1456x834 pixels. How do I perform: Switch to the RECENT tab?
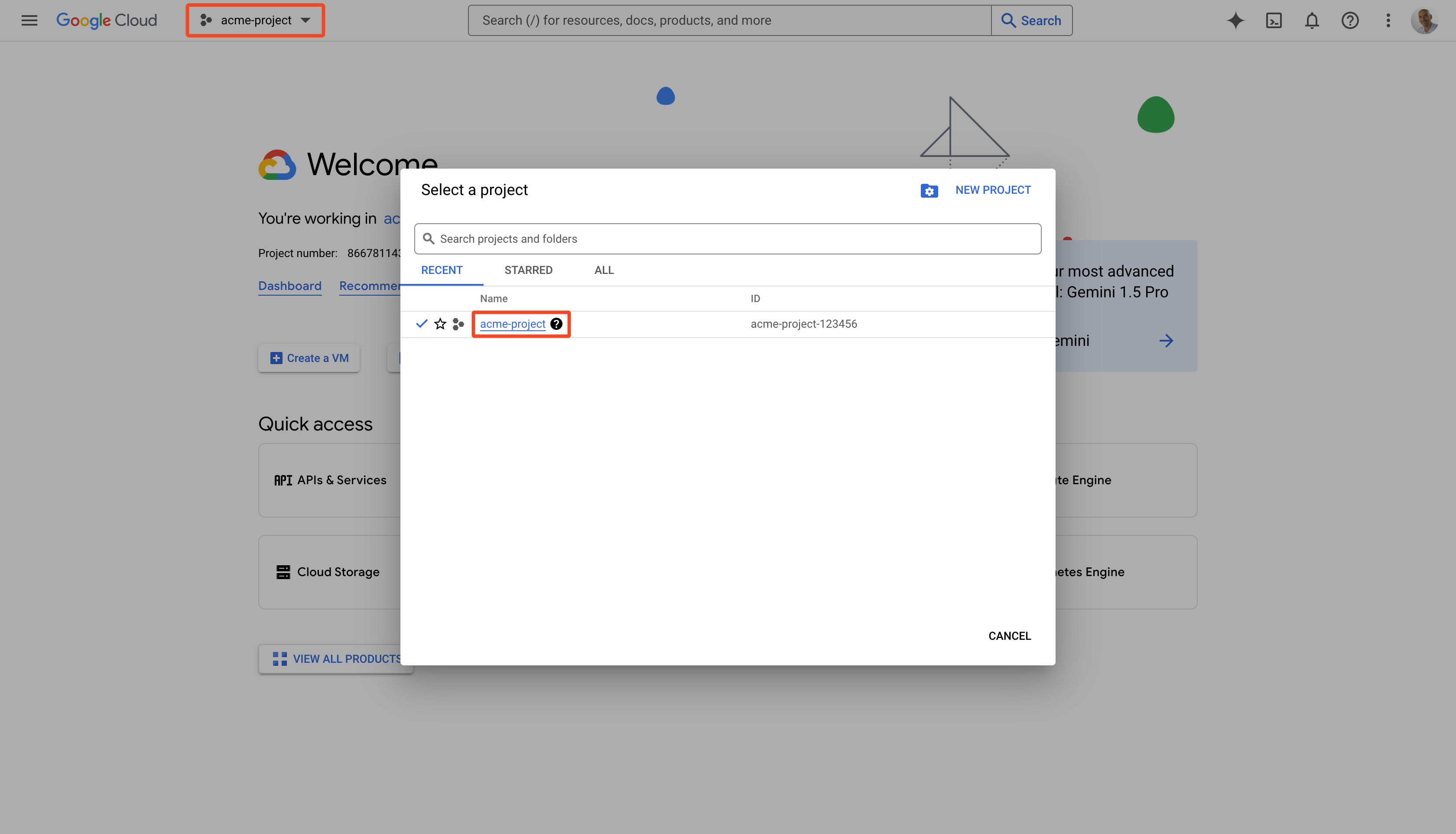[x=442, y=270]
